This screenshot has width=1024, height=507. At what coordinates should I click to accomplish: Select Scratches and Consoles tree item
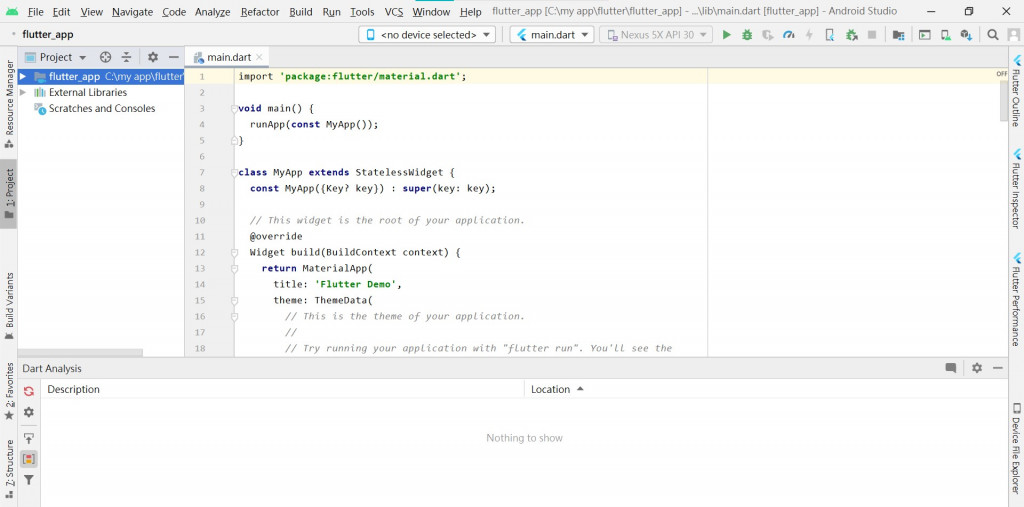coord(102,108)
